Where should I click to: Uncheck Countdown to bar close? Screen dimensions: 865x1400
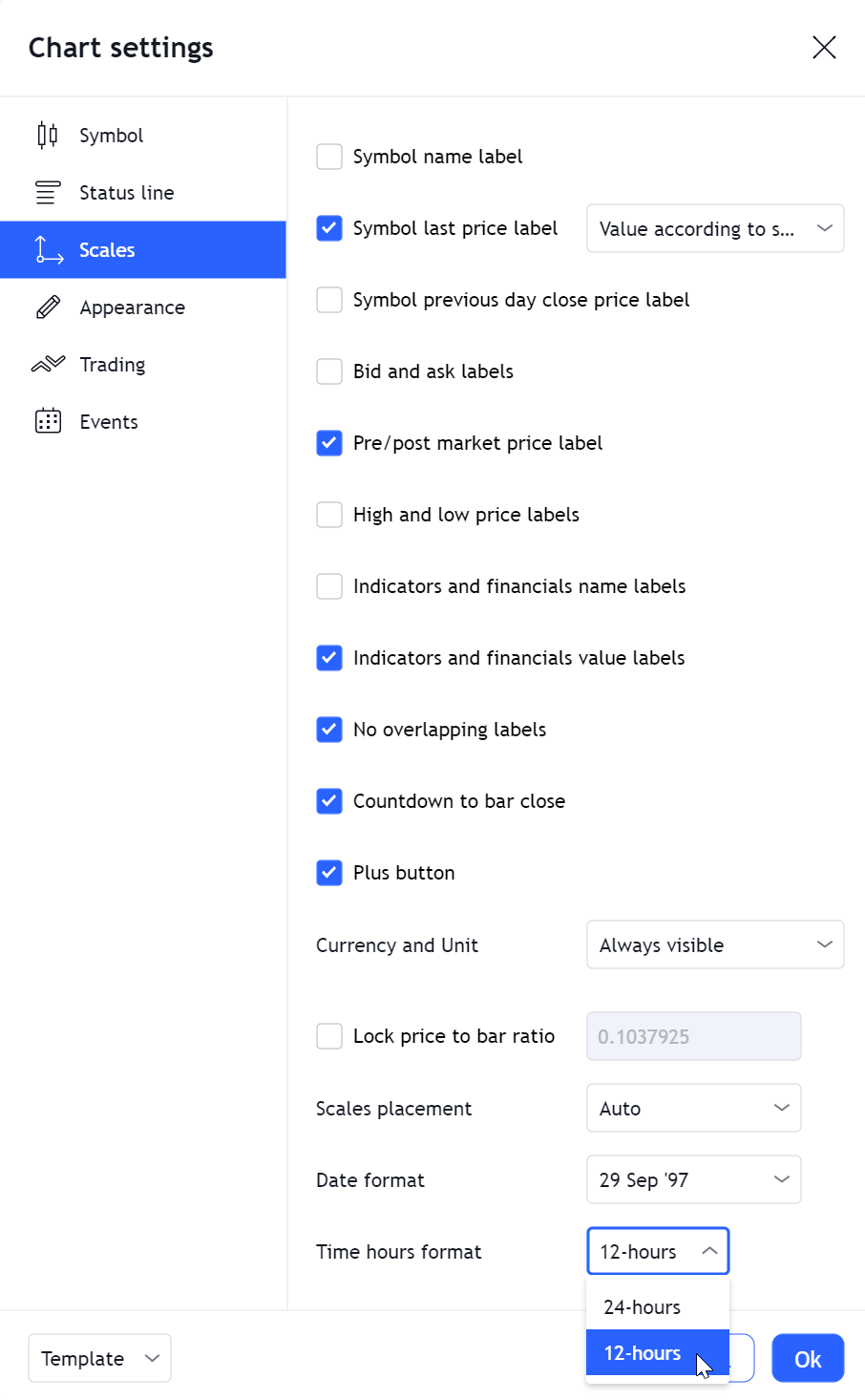[329, 801]
